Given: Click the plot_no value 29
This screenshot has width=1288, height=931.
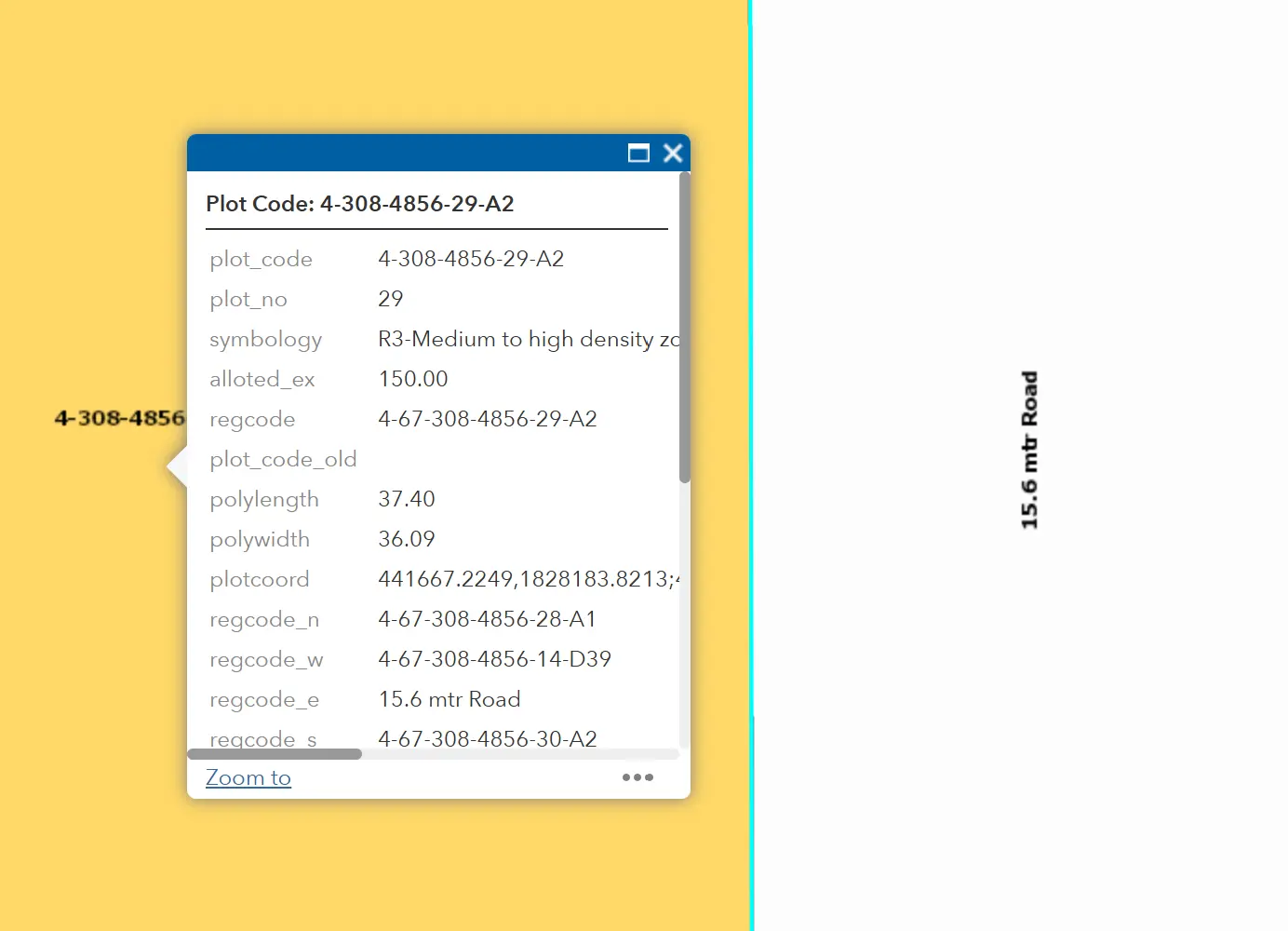Looking at the screenshot, I should (x=391, y=299).
